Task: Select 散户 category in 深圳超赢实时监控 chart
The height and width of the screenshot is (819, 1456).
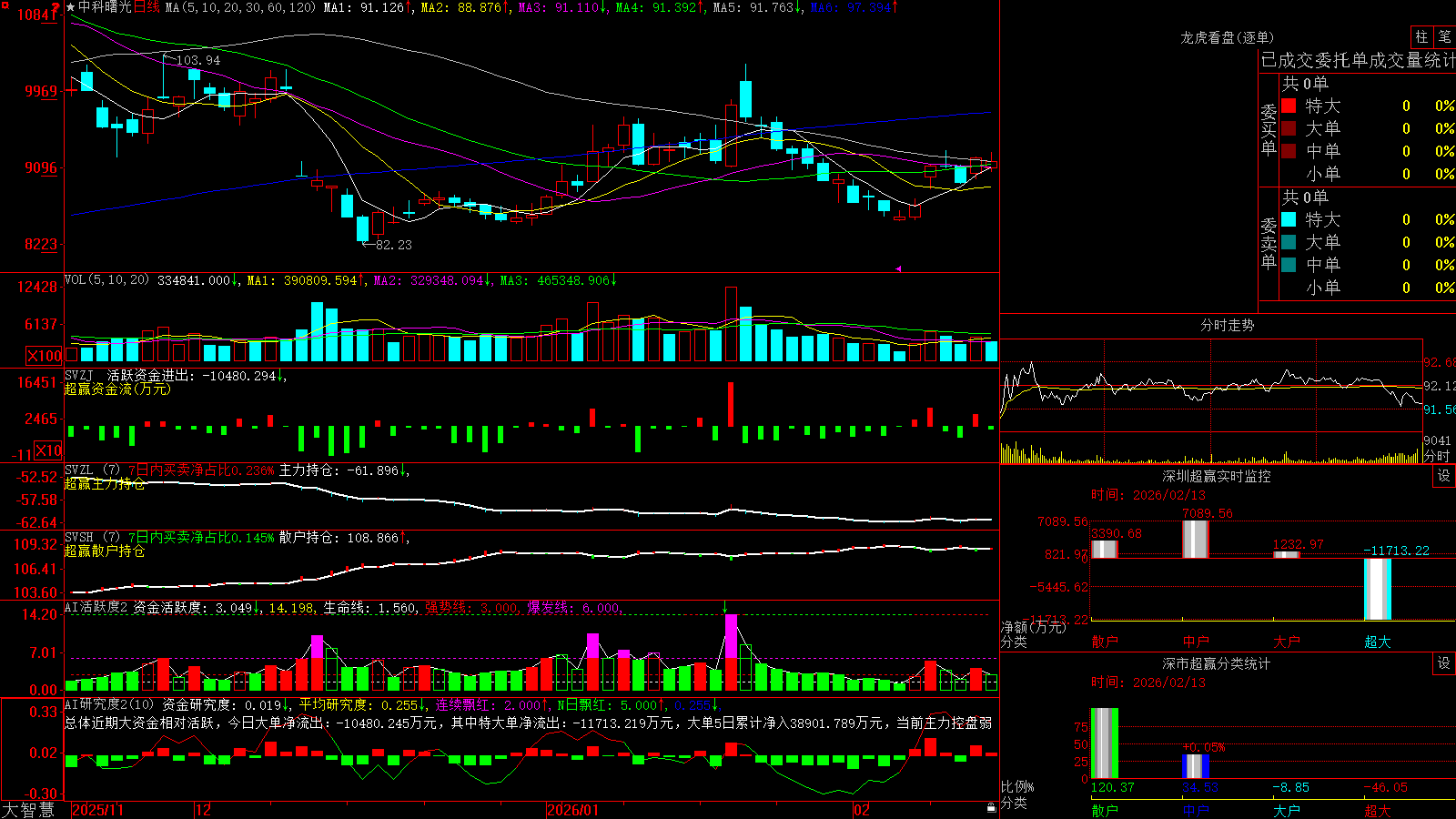Action: 1105,642
